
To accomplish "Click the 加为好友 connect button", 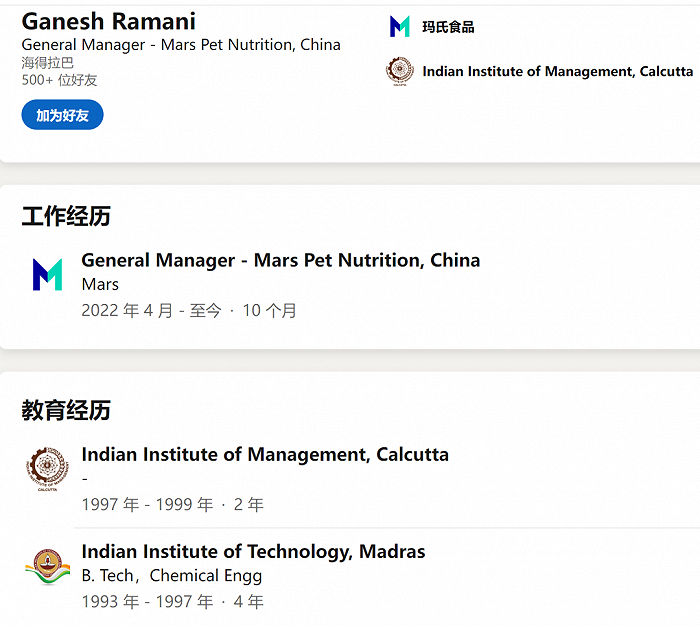I will click(62, 115).
